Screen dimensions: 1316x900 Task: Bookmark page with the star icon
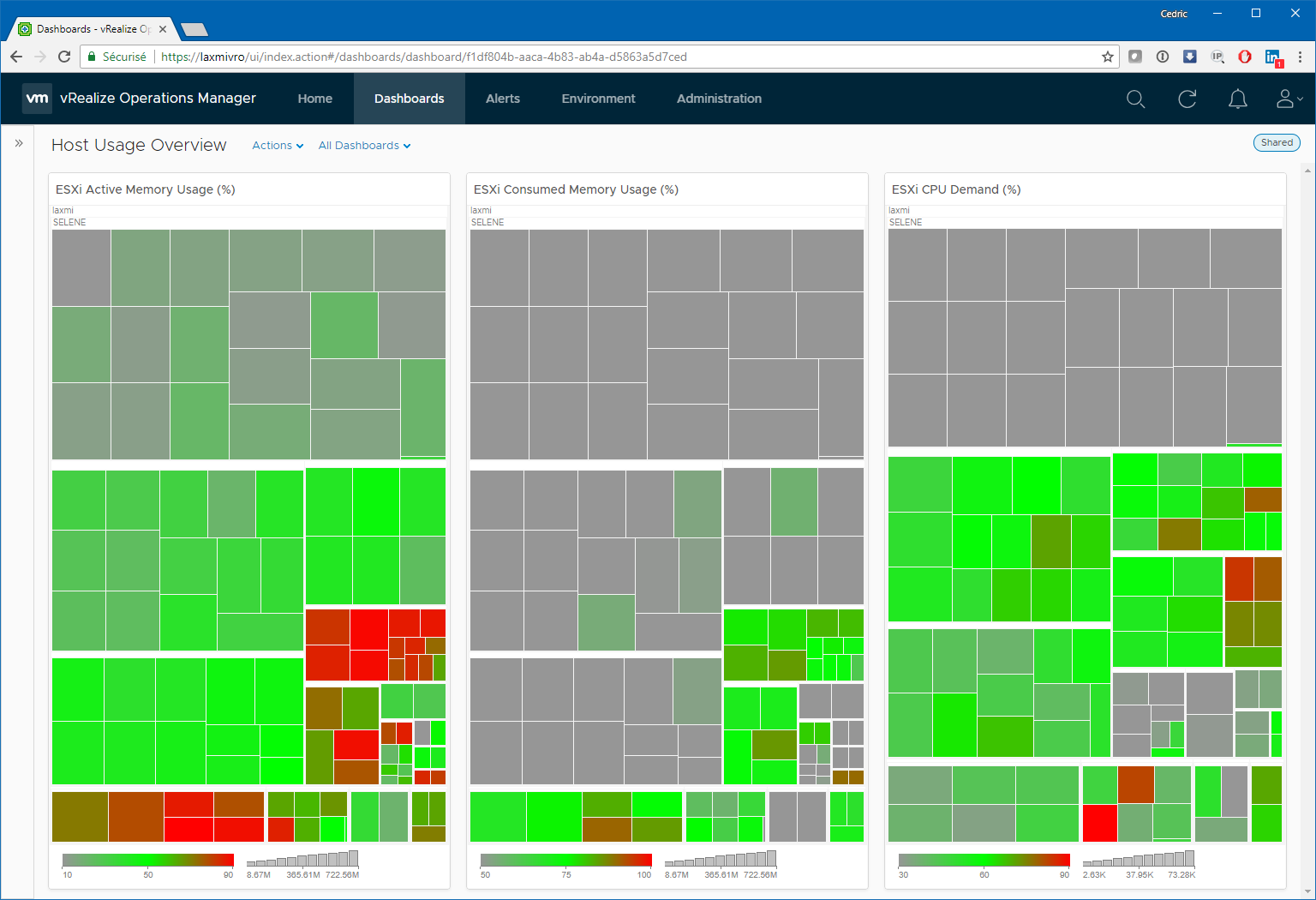(1107, 57)
